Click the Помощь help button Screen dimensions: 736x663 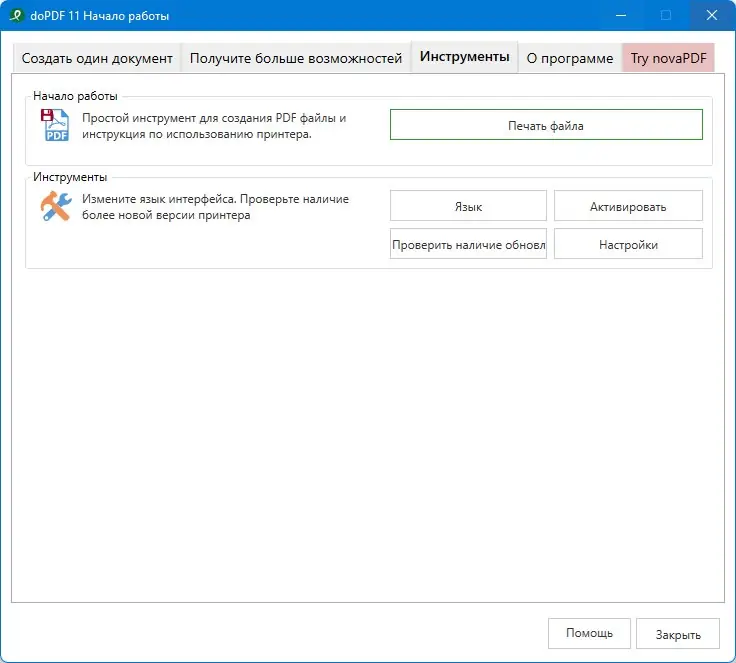click(x=589, y=633)
